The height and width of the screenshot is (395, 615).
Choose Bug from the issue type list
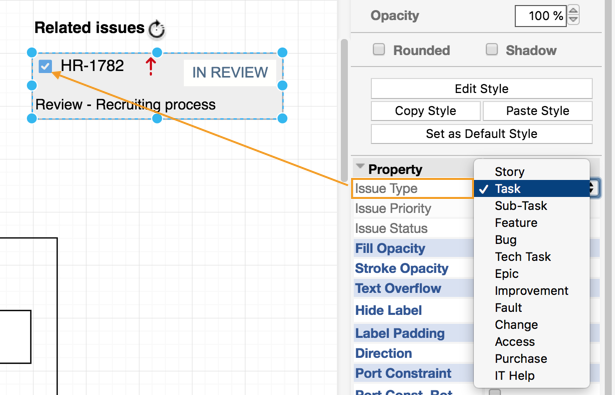pos(532,240)
